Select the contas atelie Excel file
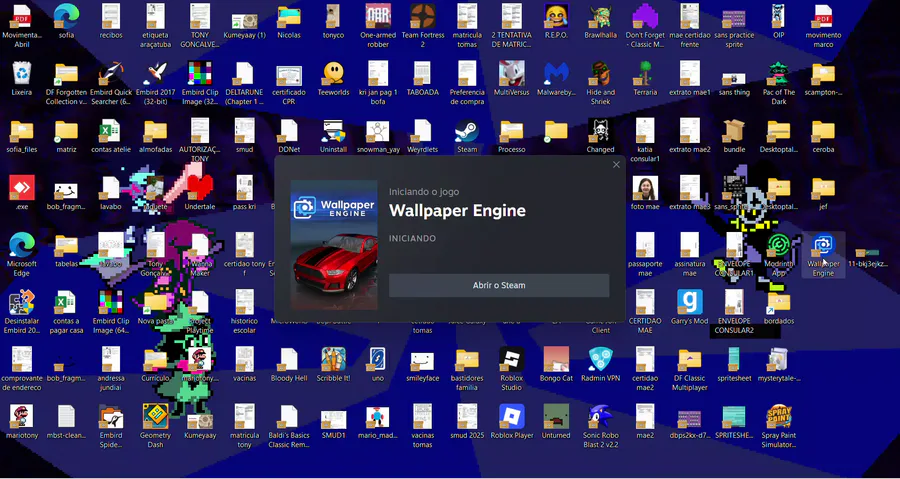This screenshot has width=900, height=479. click(111, 137)
